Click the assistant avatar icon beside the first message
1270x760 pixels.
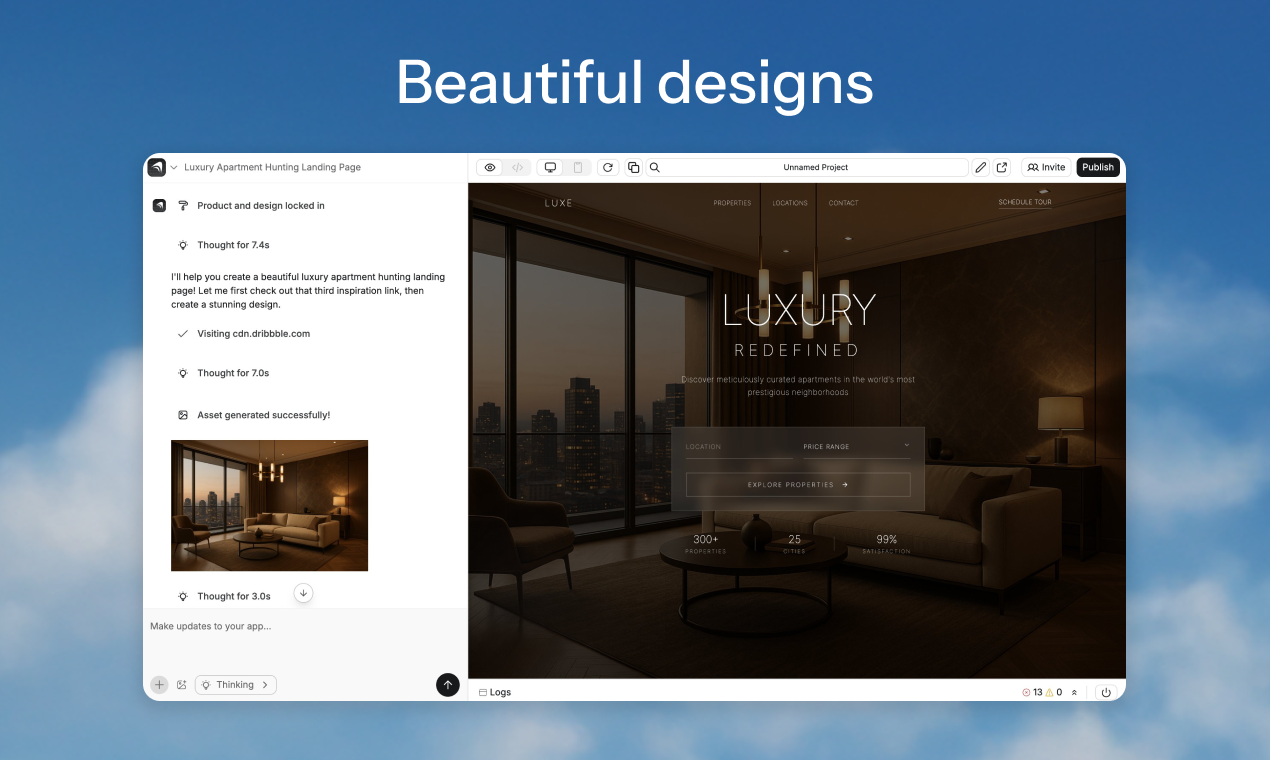click(x=159, y=206)
